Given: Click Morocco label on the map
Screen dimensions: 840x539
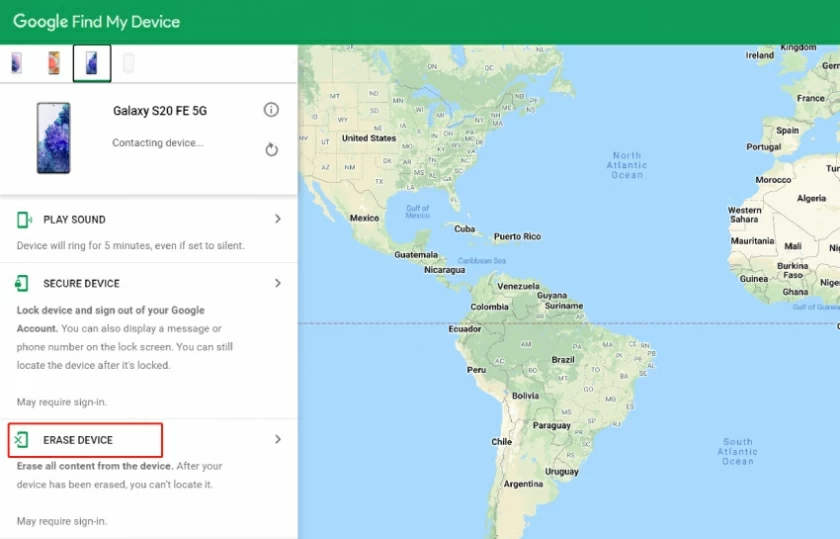Looking at the screenshot, I should pos(773,180).
